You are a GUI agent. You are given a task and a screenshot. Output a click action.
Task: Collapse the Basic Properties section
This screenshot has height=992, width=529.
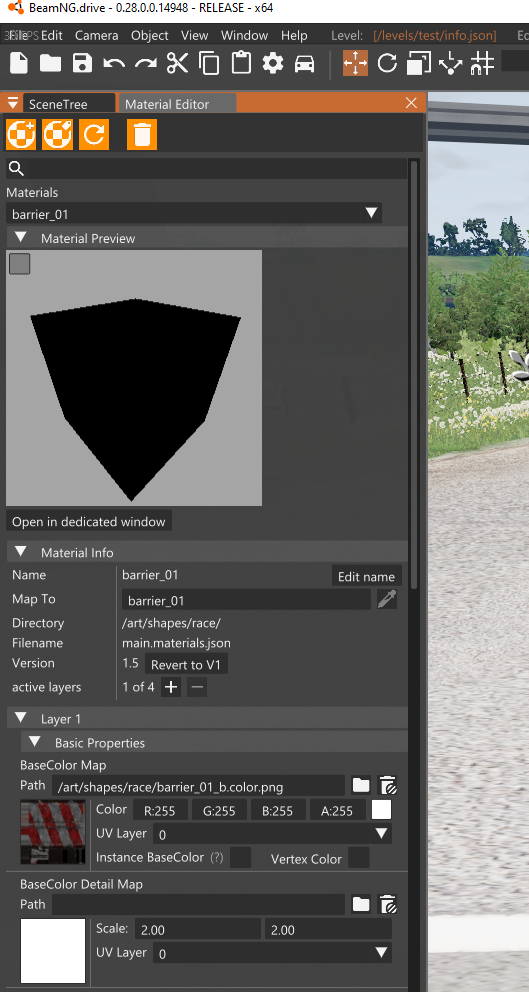pos(35,742)
